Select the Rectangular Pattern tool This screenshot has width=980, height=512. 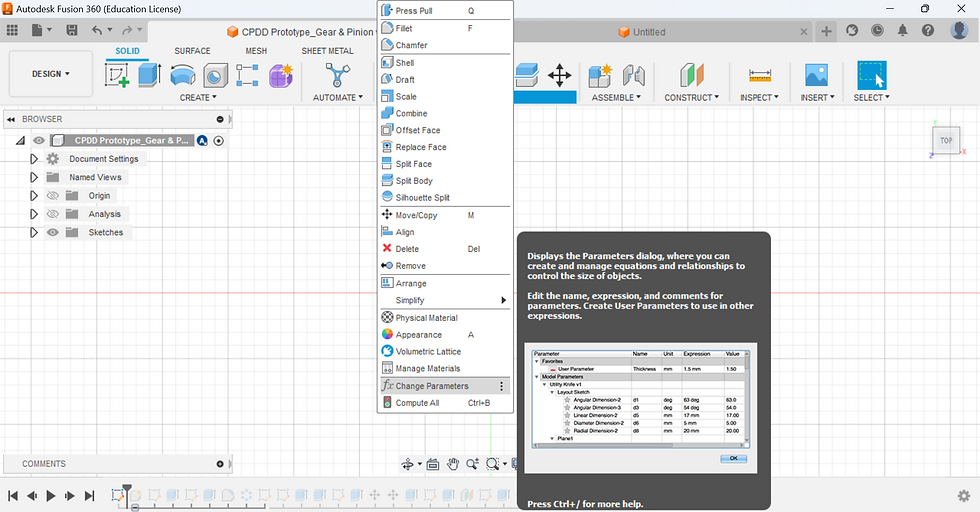tap(248, 76)
